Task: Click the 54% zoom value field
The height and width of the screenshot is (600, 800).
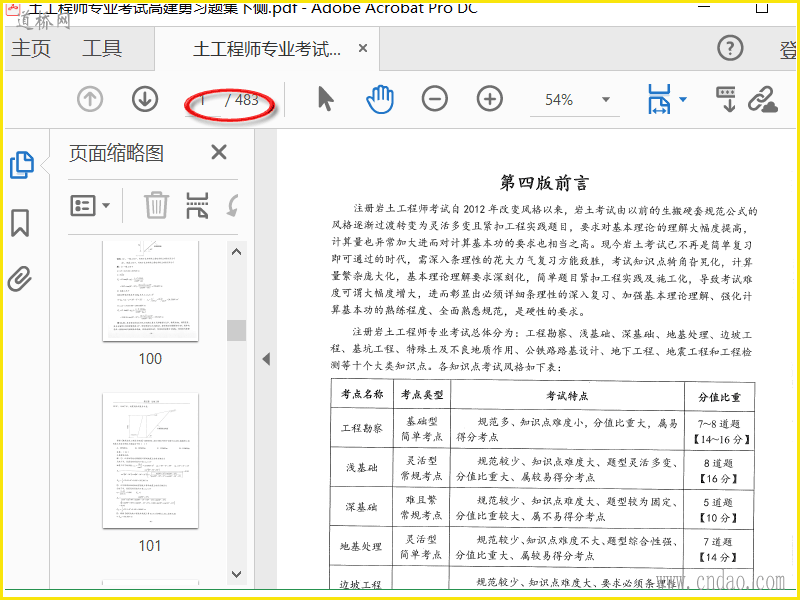Action: pyautogui.click(x=559, y=99)
